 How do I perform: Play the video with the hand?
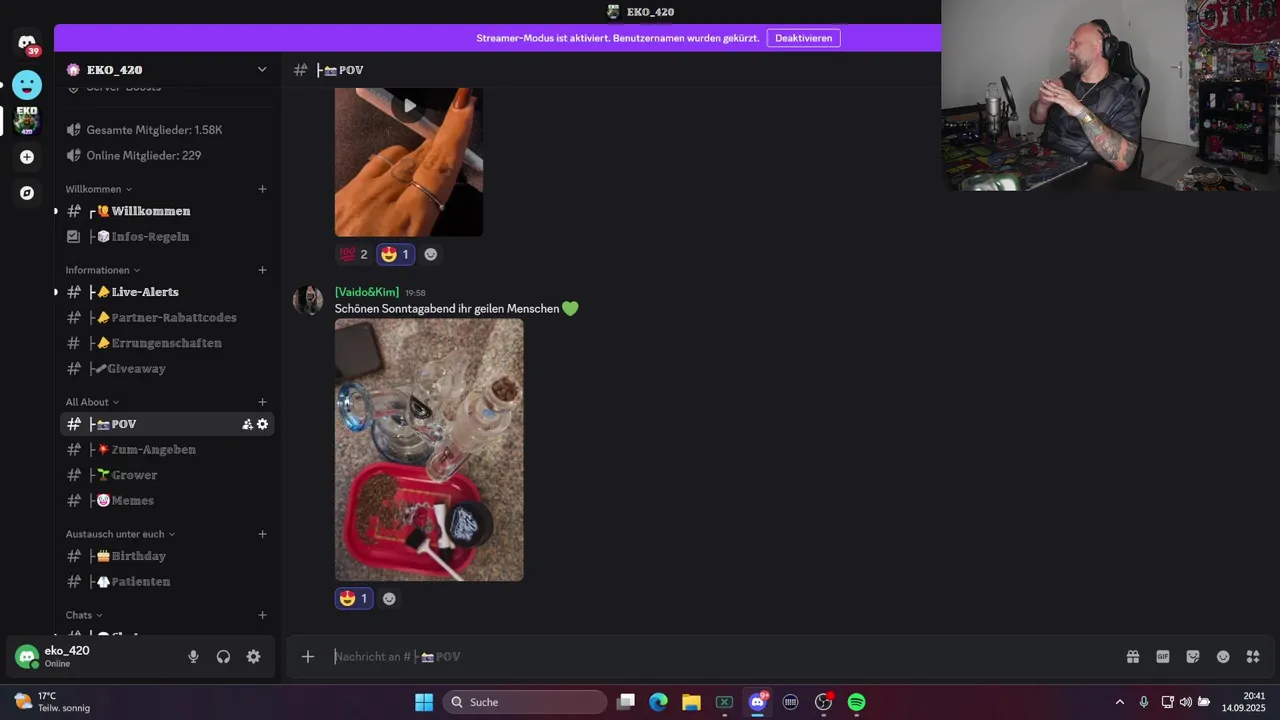pyautogui.click(x=409, y=106)
